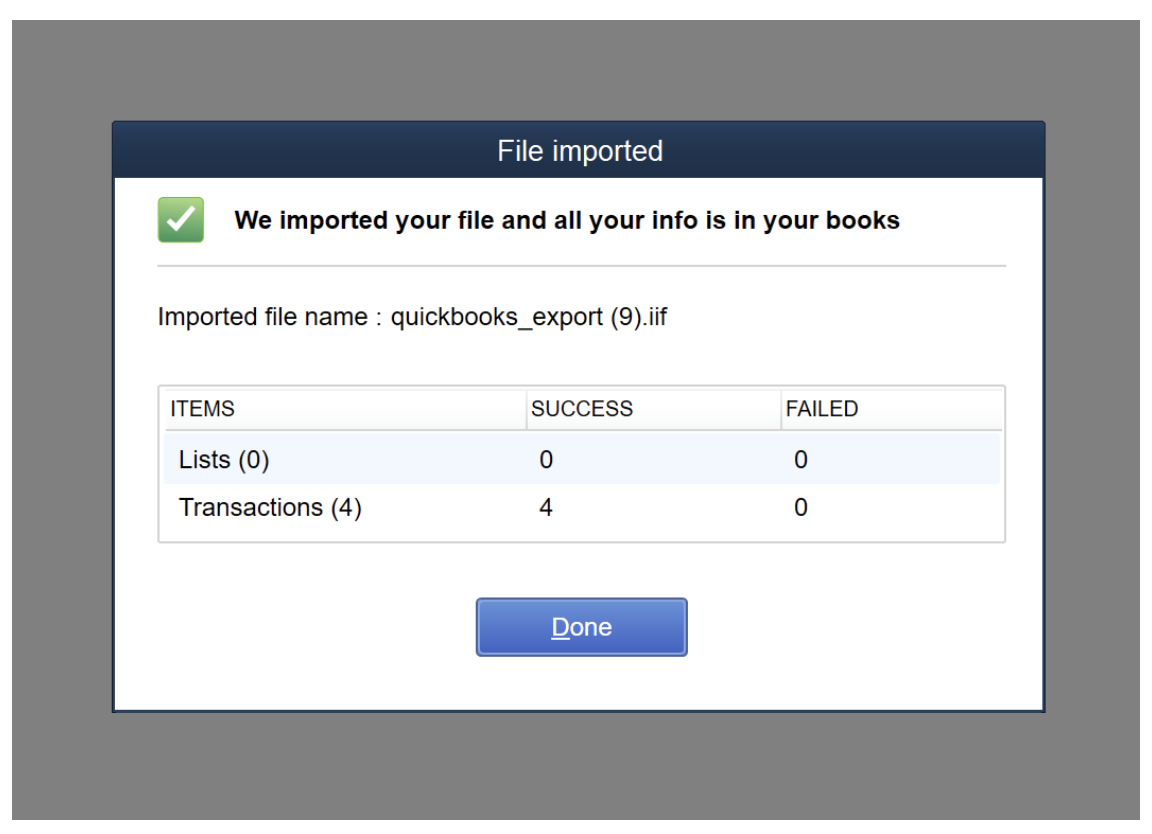Click the "Imported file name :" label
This screenshot has width=1152, height=834.
[270, 317]
